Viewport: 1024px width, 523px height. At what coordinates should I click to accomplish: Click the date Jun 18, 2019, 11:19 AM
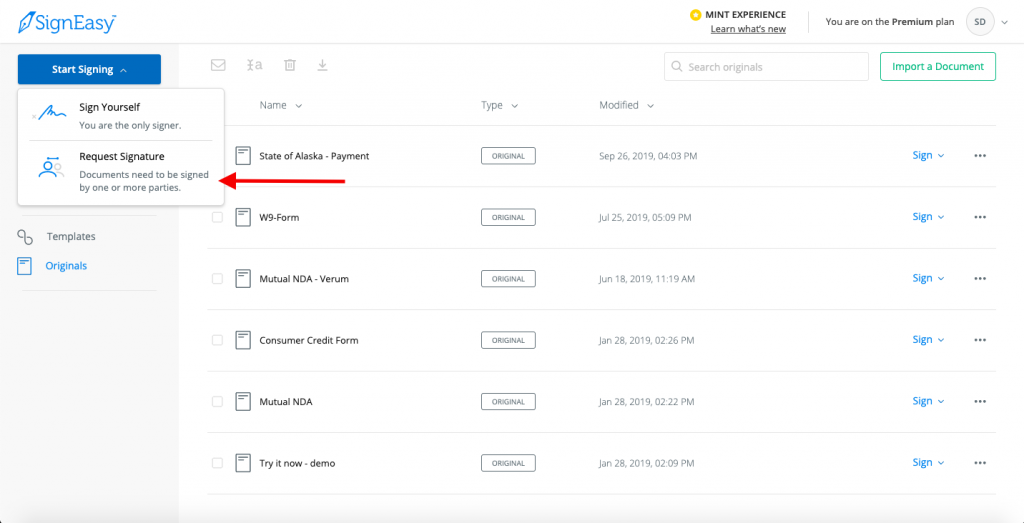click(x=647, y=279)
